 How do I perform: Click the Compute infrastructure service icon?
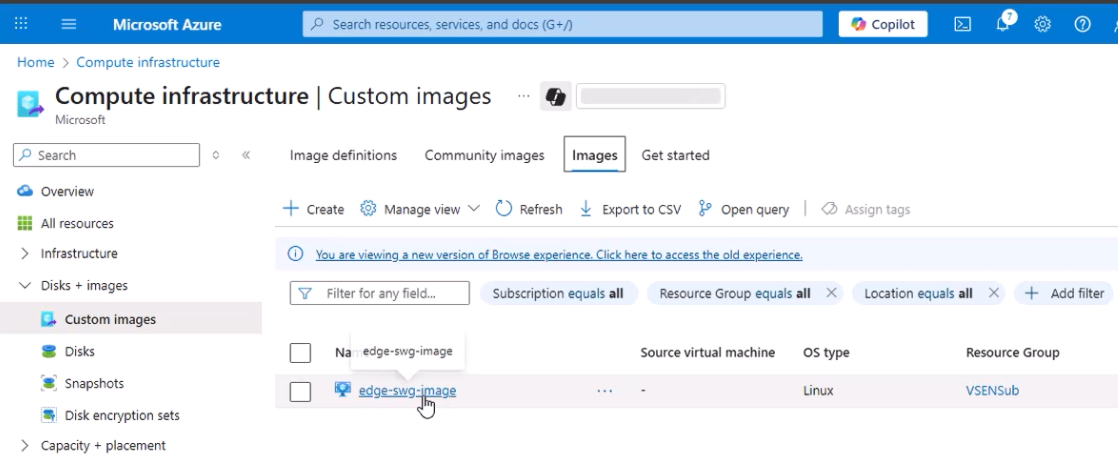click(30, 103)
